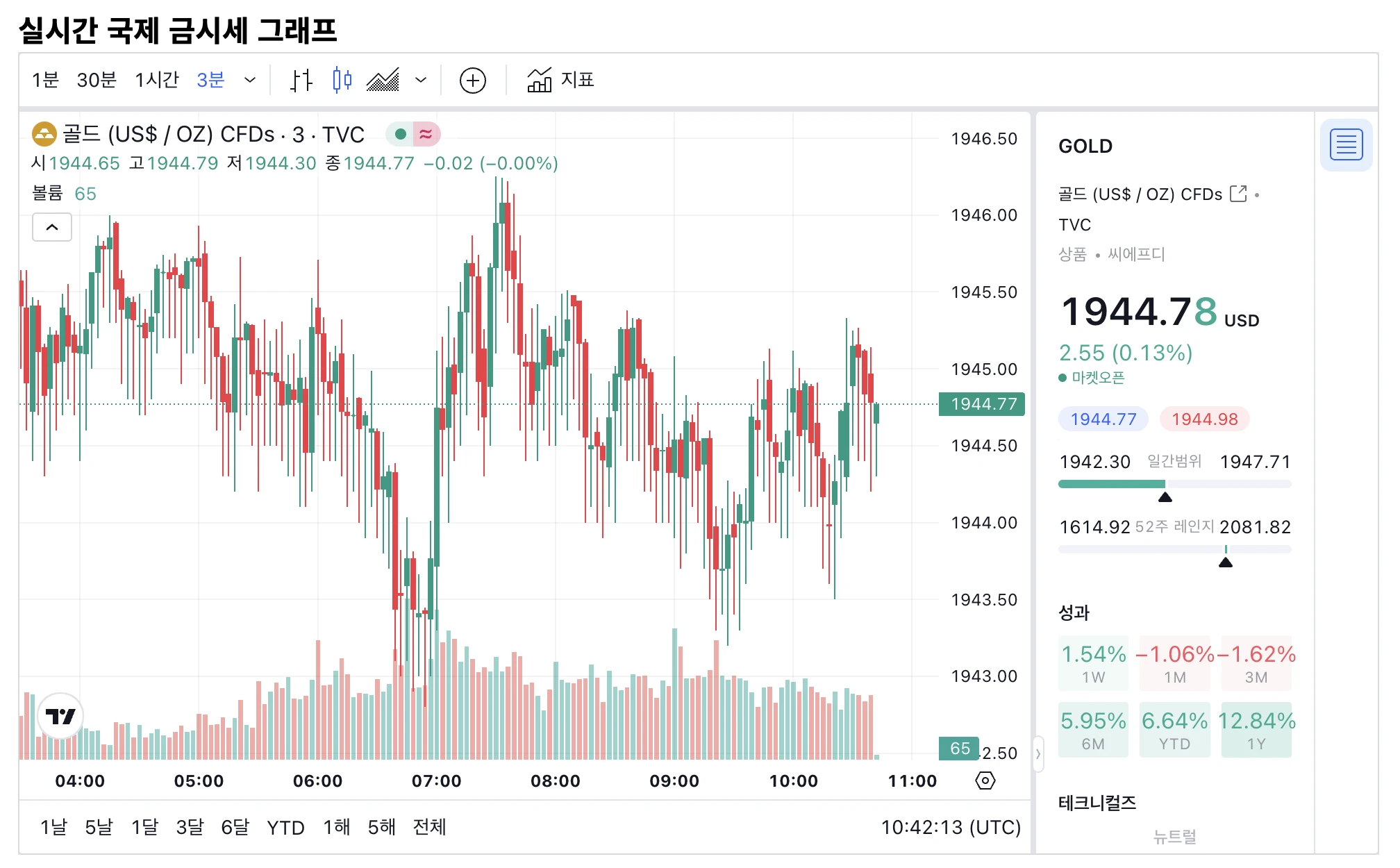Switch to the 30분 interval
The image size is (1400, 868).
97,81
